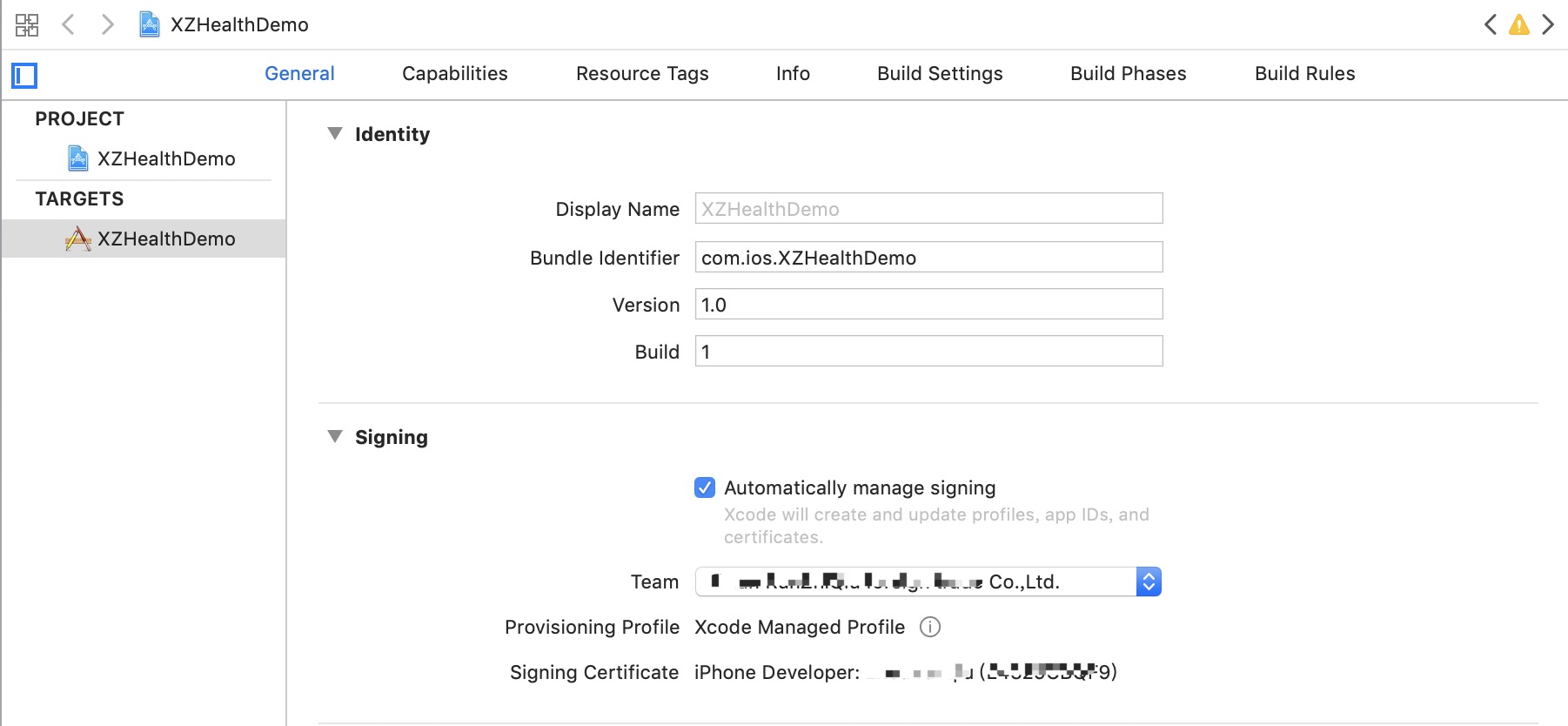Click the XZHealthDemo target app icon
This screenshot has height=726, width=1568.
[78, 239]
